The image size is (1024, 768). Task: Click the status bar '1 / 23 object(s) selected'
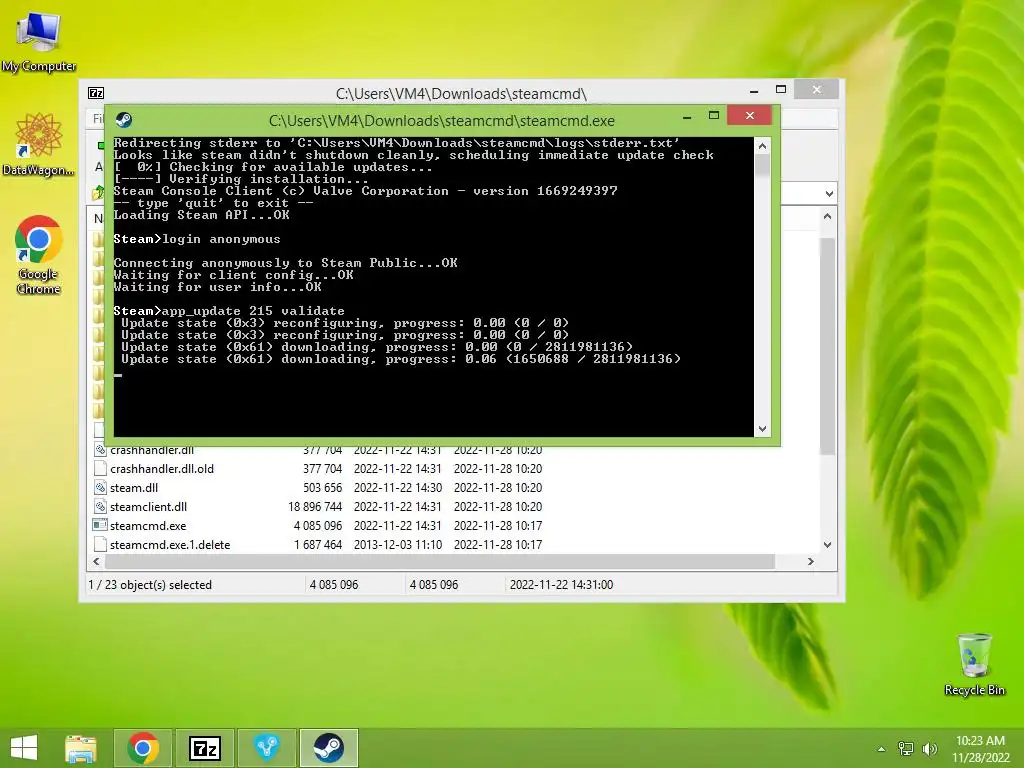(x=150, y=585)
